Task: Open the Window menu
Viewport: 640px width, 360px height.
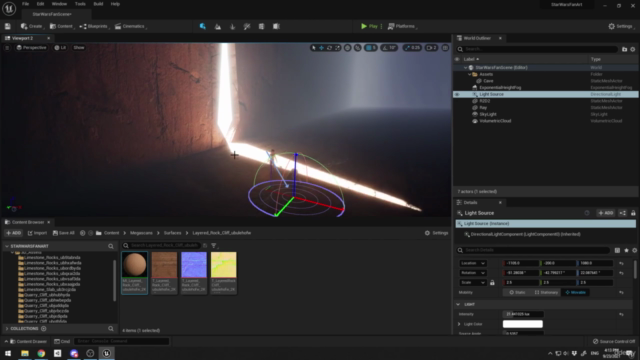Action: (x=59, y=4)
